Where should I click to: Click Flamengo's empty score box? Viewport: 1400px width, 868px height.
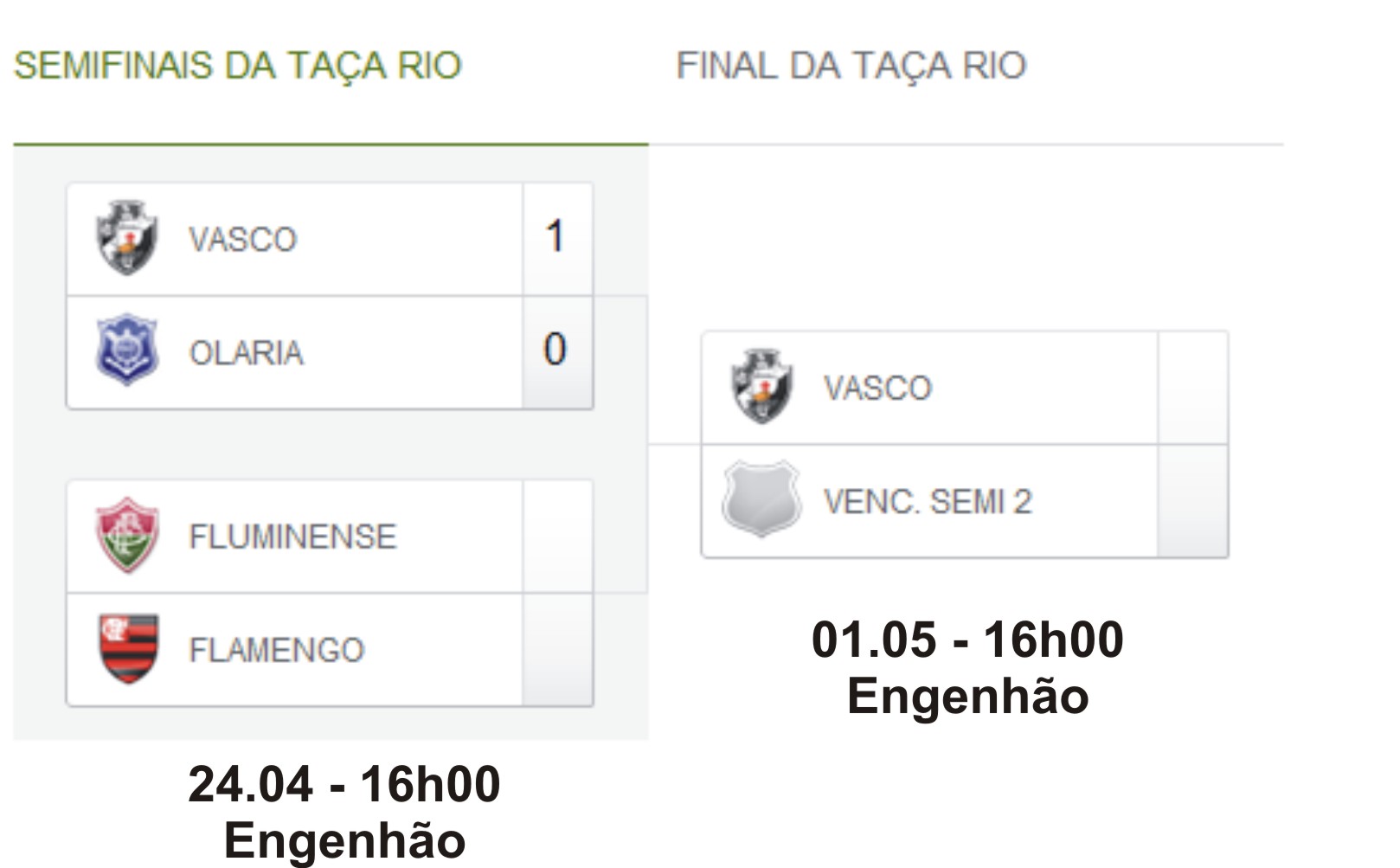point(557,650)
